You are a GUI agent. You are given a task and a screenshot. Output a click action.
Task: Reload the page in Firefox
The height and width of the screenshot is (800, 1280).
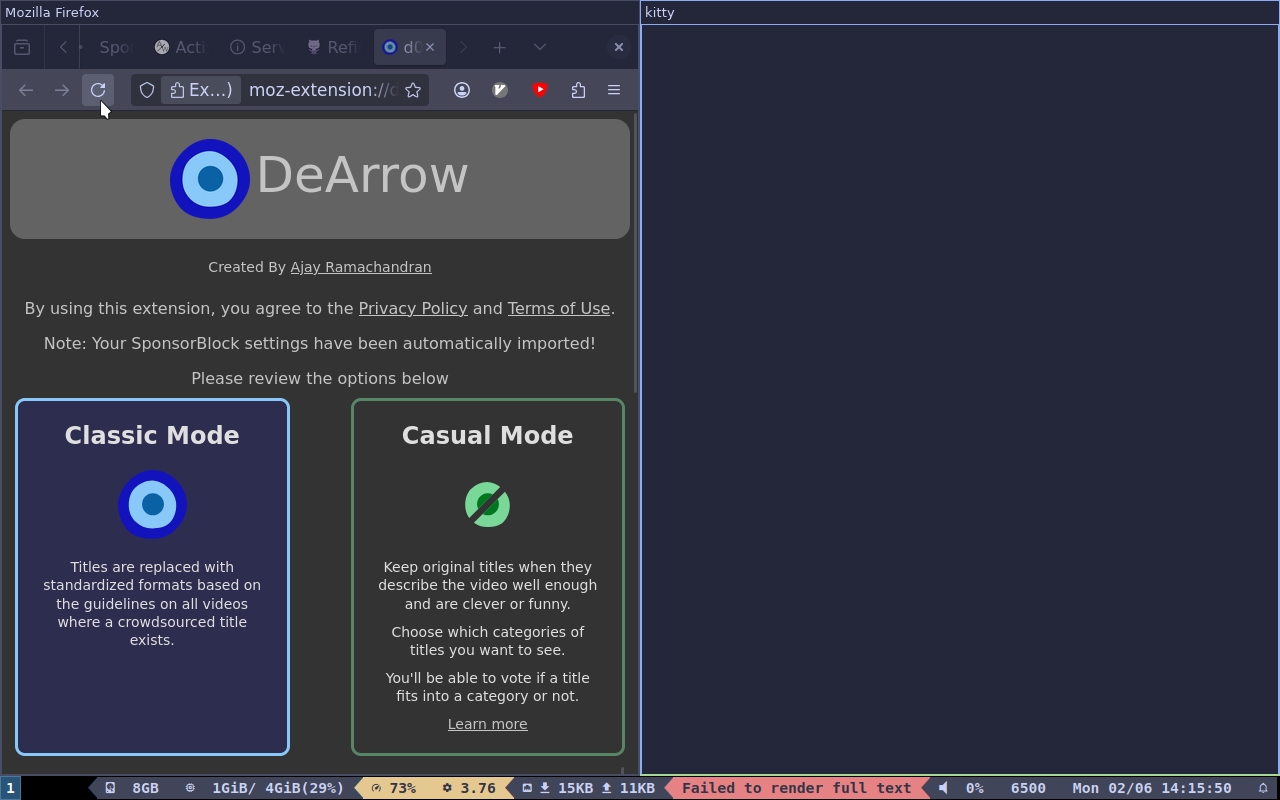(x=98, y=90)
